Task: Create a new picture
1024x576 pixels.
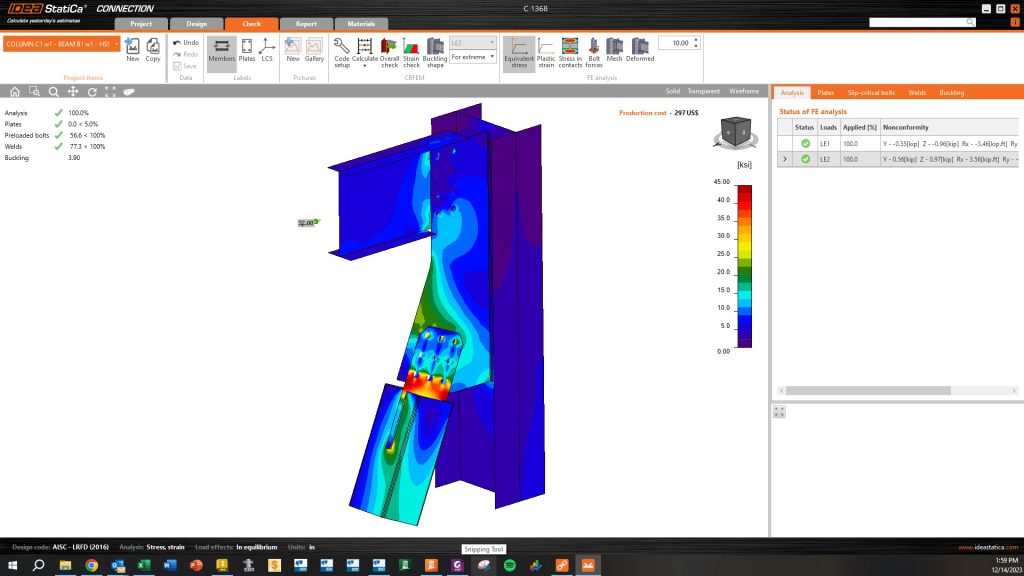Action: (293, 50)
